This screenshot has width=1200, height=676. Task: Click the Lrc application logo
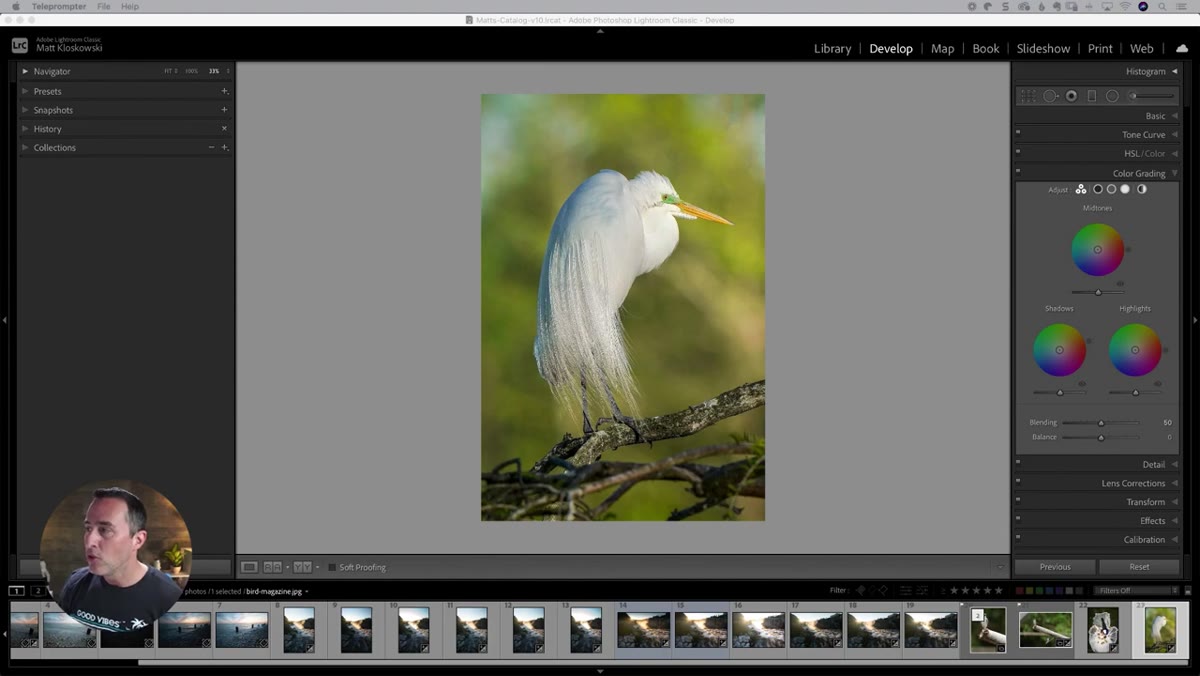(20, 45)
